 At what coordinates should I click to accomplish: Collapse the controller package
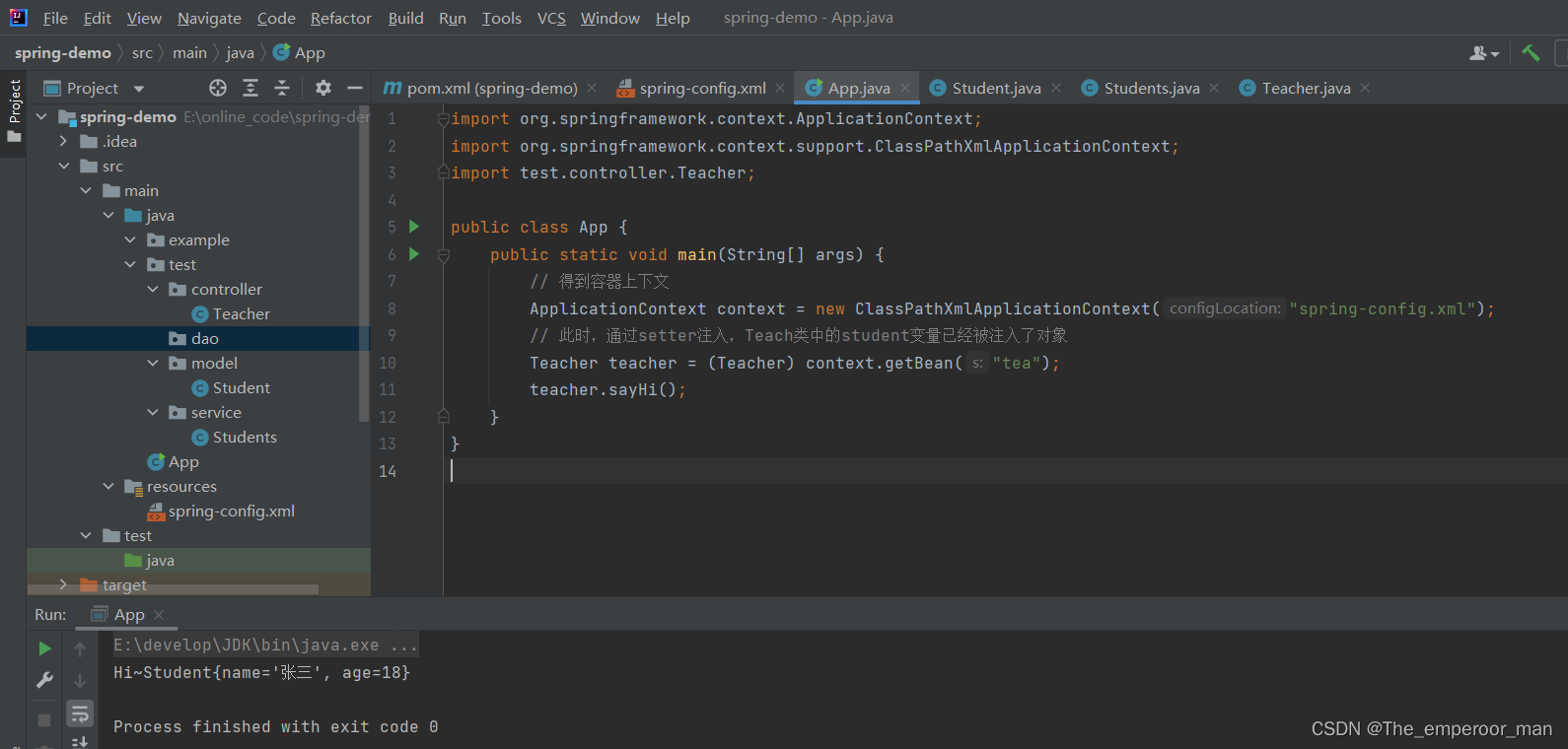tap(153, 289)
